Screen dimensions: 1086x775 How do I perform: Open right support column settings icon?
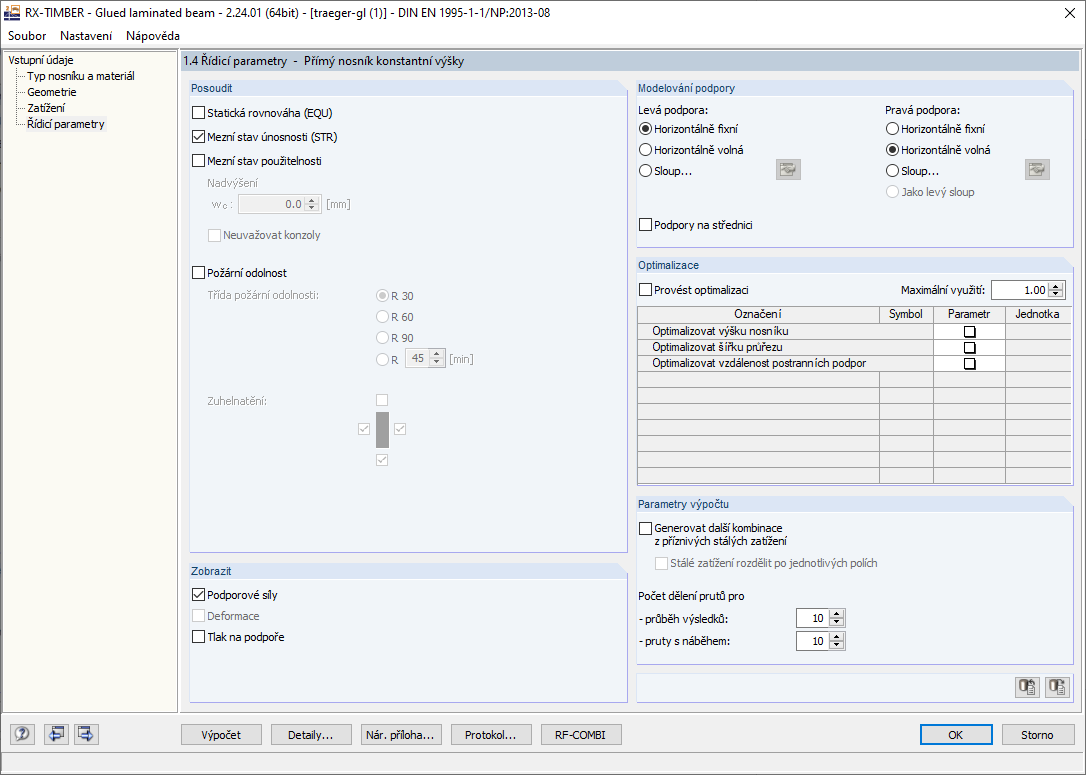(1037, 169)
